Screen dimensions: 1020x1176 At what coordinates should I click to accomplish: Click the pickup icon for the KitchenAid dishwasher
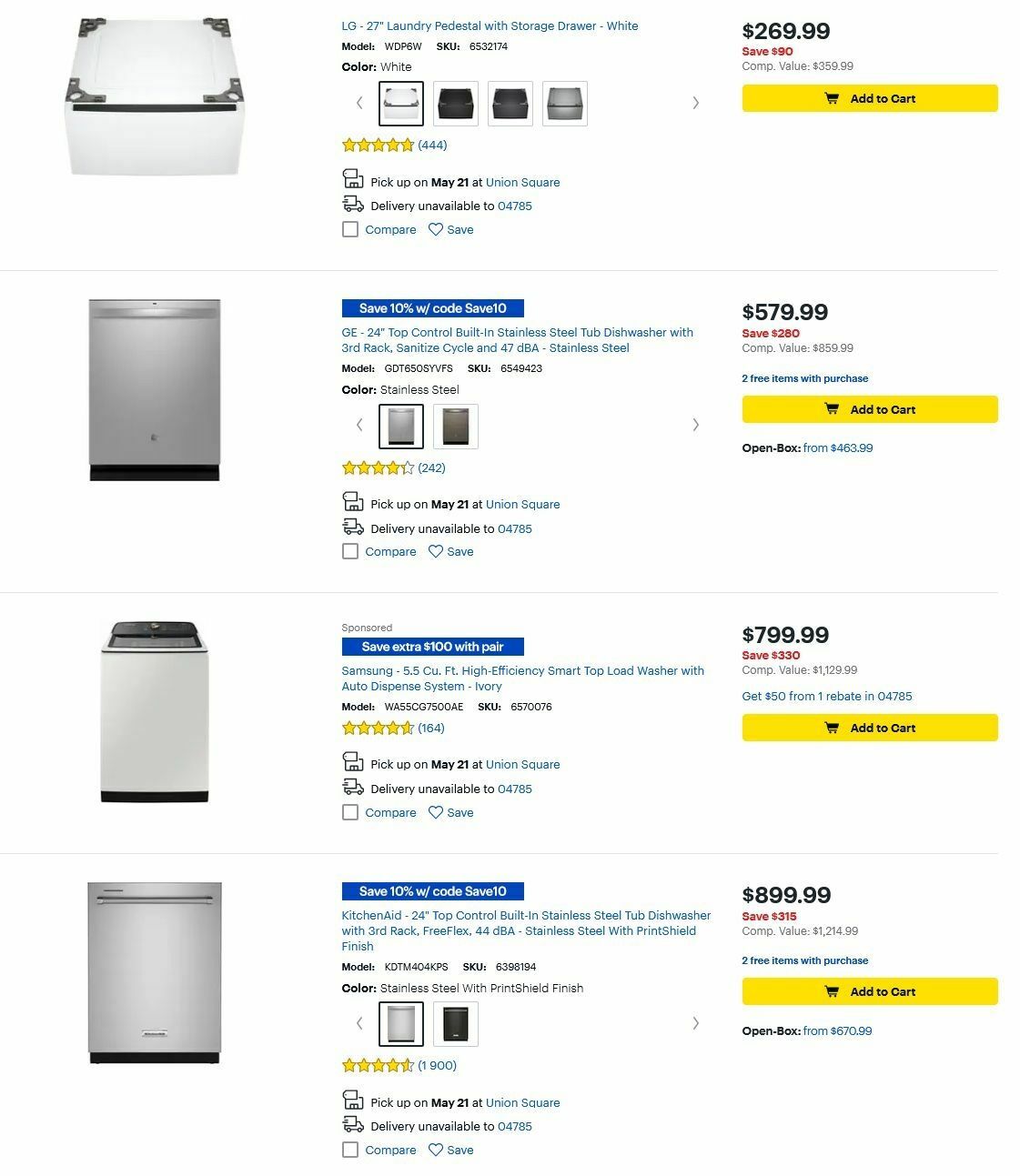tap(352, 1100)
